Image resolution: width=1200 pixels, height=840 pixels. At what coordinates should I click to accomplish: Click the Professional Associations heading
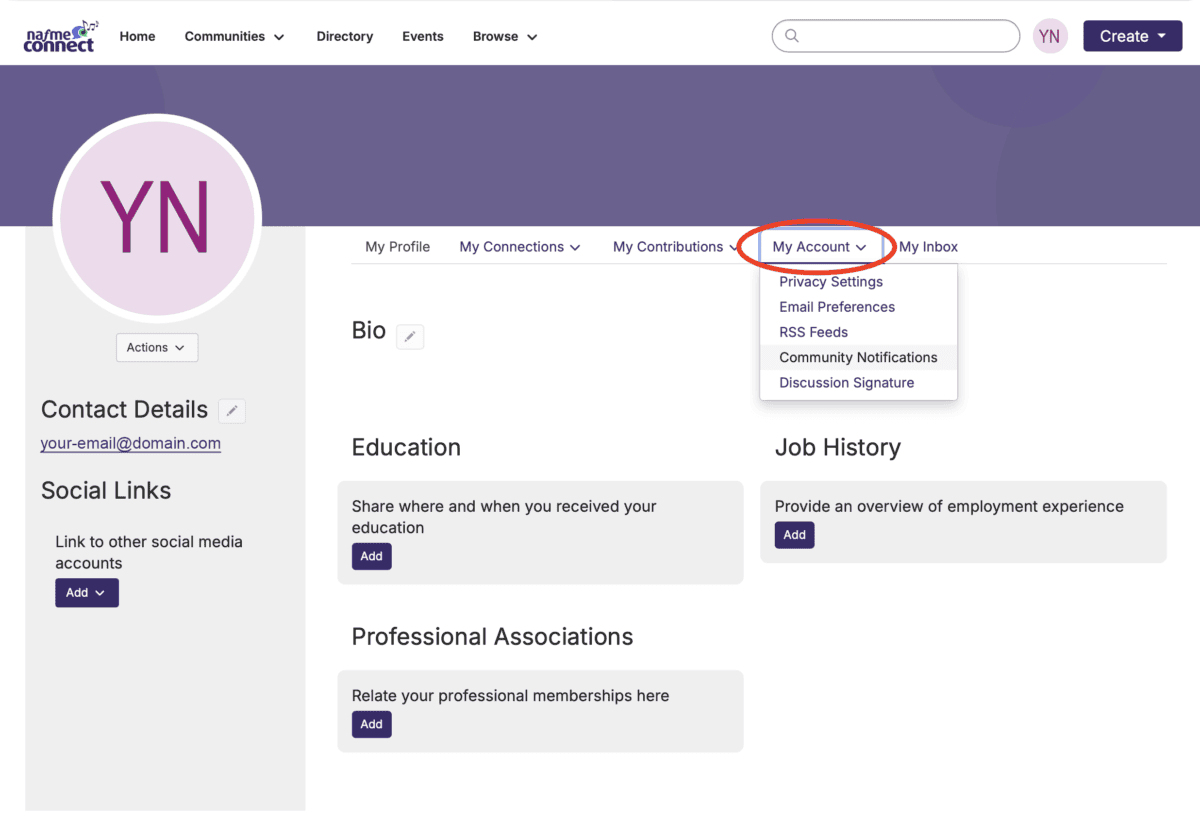492,637
